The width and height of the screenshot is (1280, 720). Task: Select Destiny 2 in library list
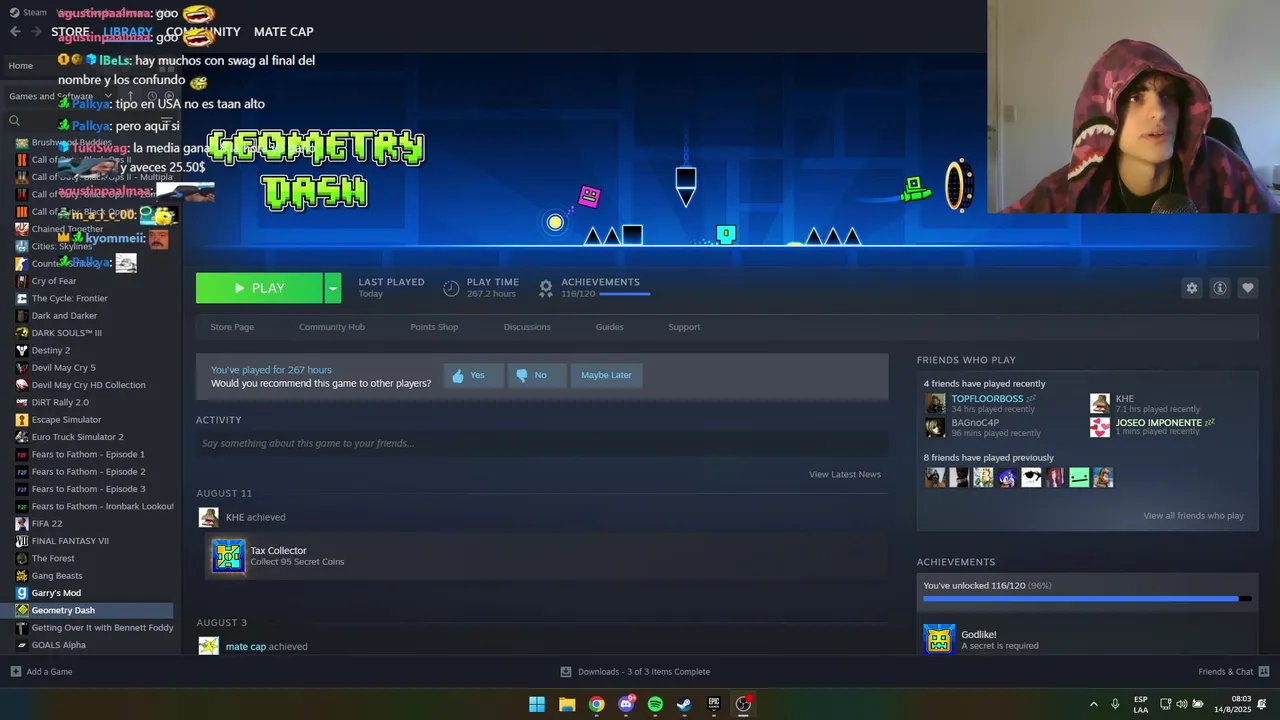(x=50, y=350)
